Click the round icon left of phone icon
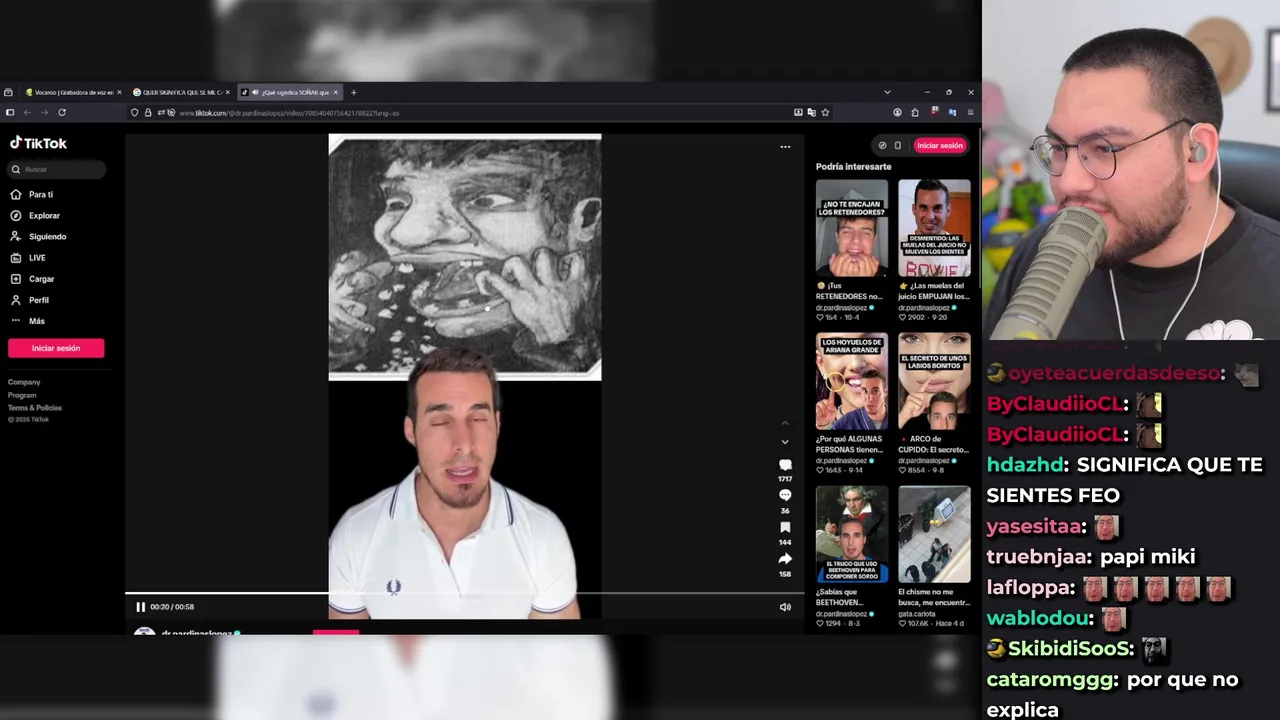The image size is (1280, 720). coord(882,145)
